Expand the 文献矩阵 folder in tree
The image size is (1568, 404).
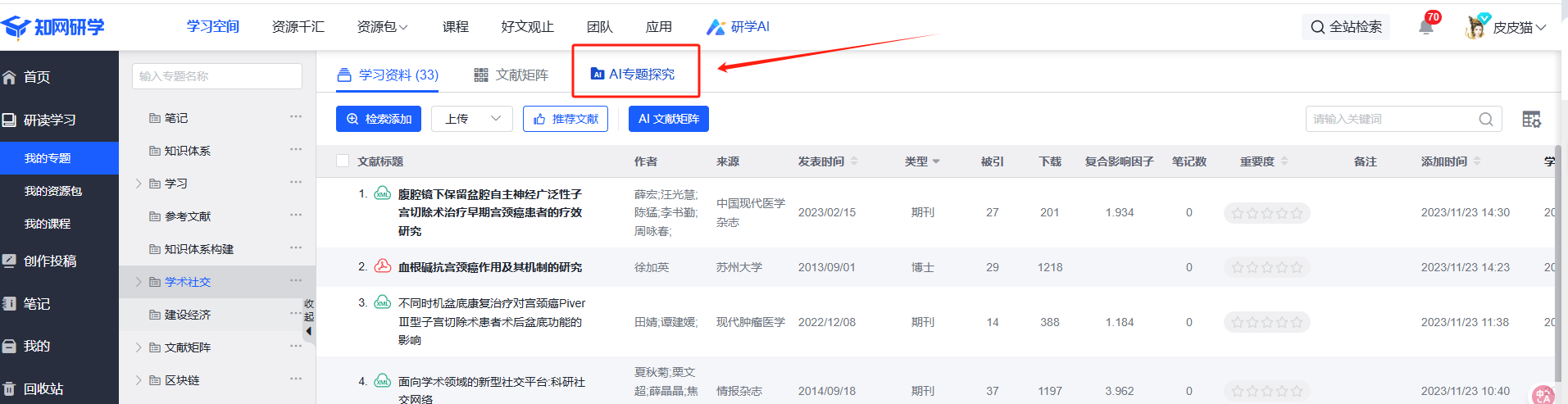click(139, 347)
